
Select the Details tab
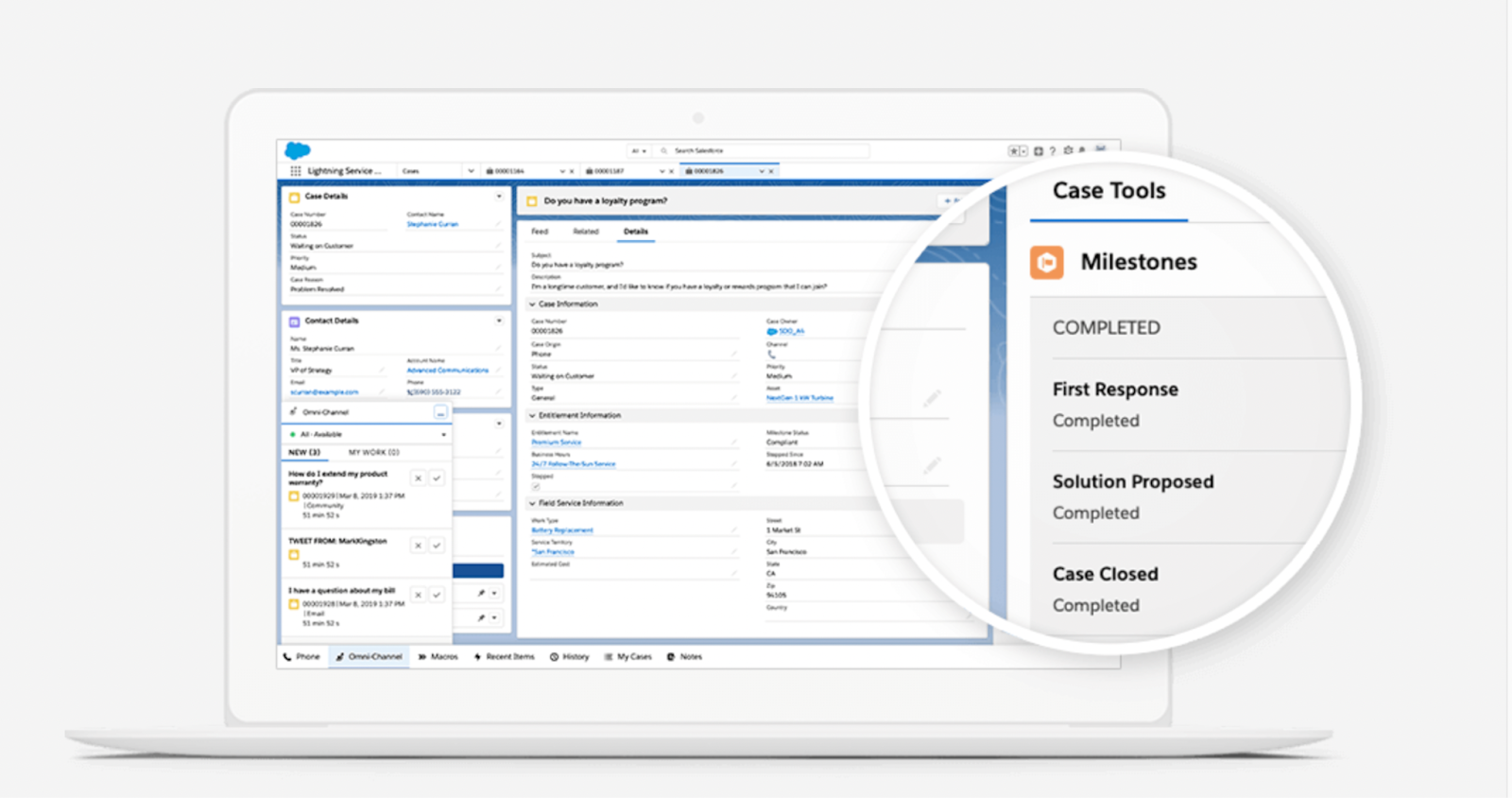coord(636,232)
